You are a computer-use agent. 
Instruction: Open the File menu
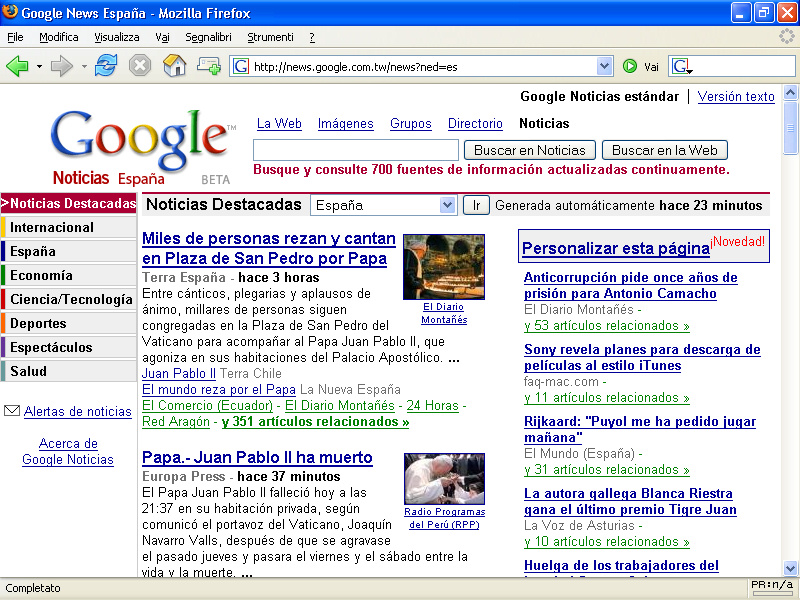pyautogui.click(x=15, y=37)
